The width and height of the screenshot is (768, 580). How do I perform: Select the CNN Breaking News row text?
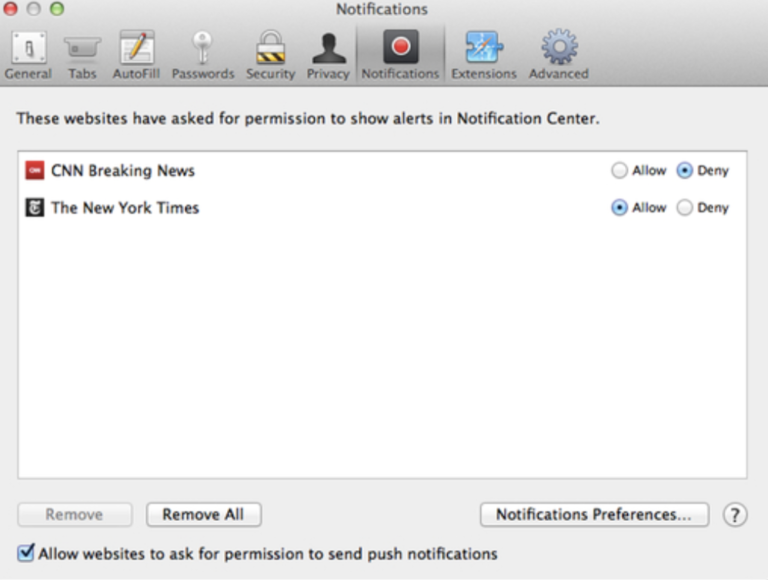(123, 170)
